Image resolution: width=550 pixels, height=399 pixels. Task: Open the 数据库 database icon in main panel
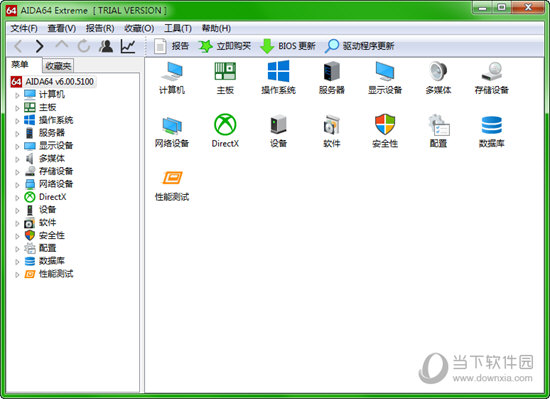pos(491,125)
